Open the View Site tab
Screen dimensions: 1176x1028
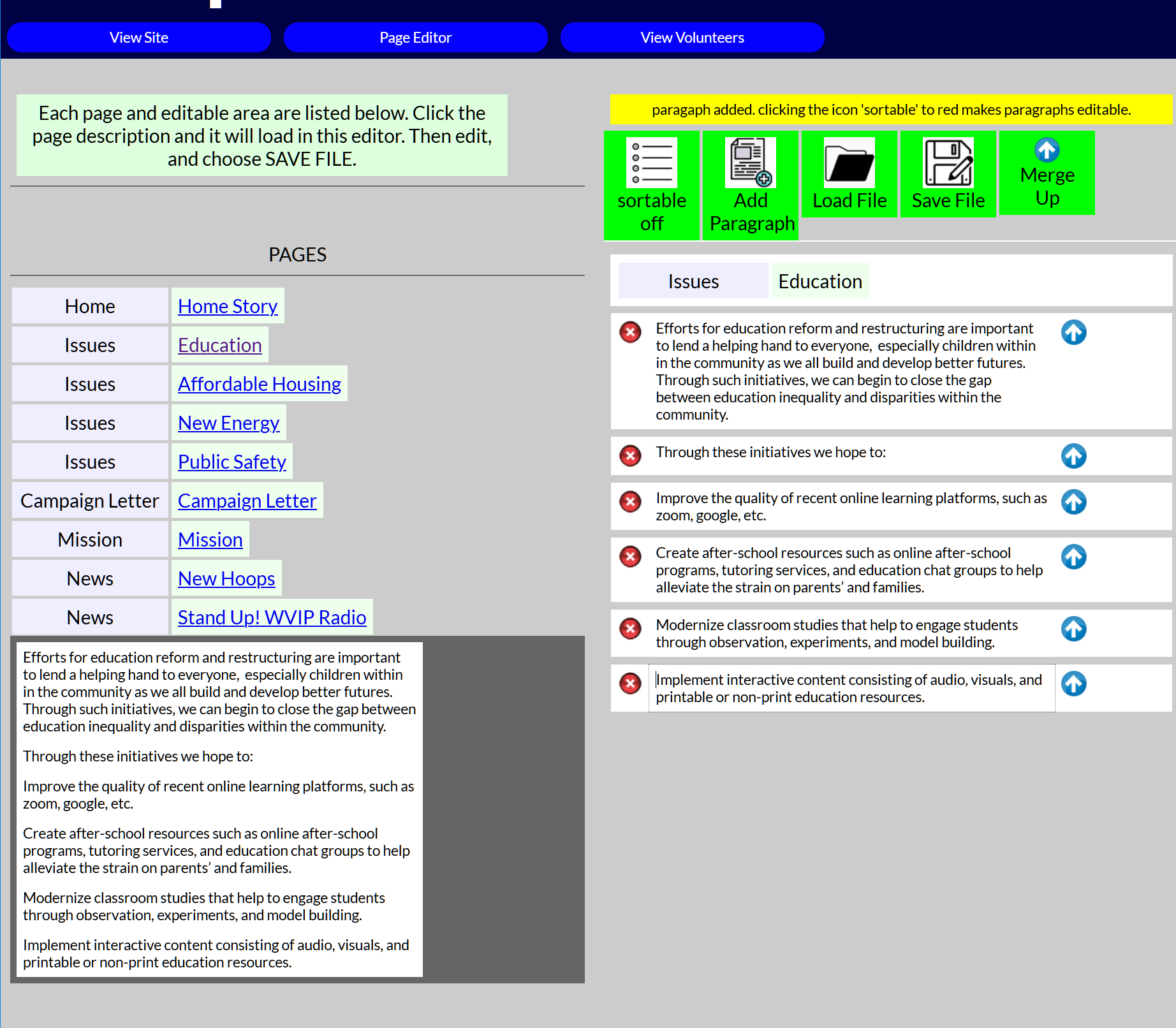(139, 38)
